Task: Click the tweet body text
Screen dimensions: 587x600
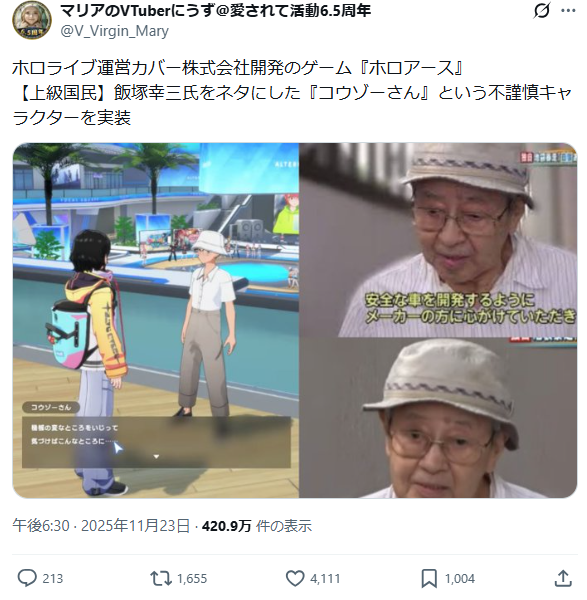Action: click(x=292, y=93)
